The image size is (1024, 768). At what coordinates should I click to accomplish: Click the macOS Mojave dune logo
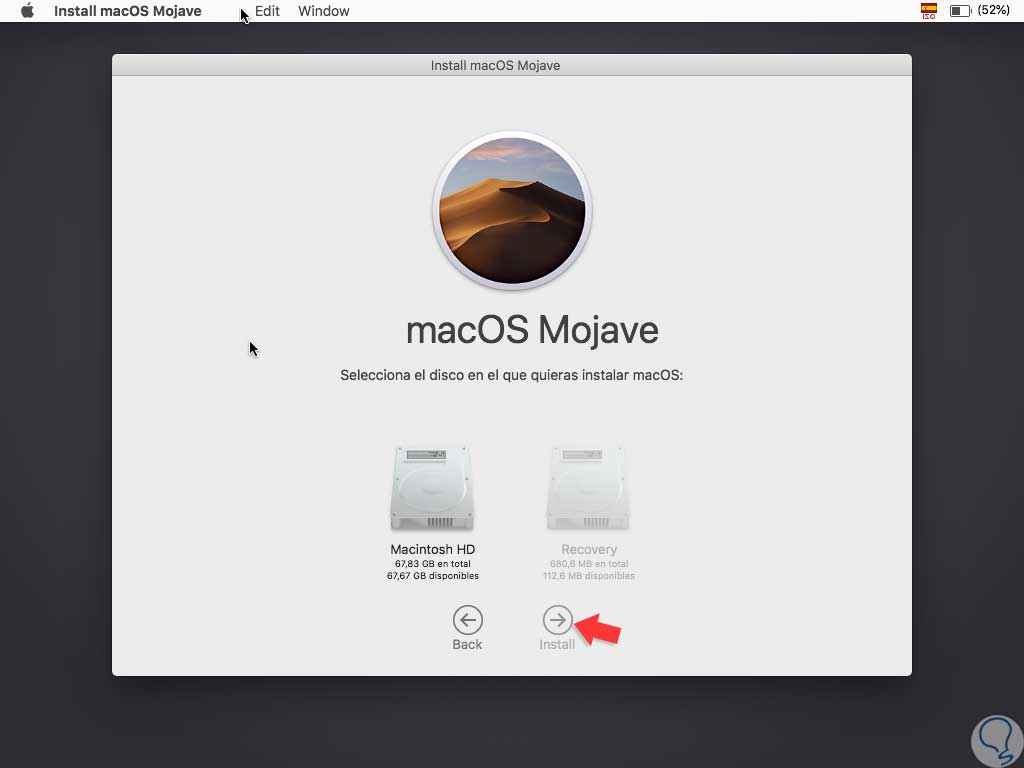(512, 210)
